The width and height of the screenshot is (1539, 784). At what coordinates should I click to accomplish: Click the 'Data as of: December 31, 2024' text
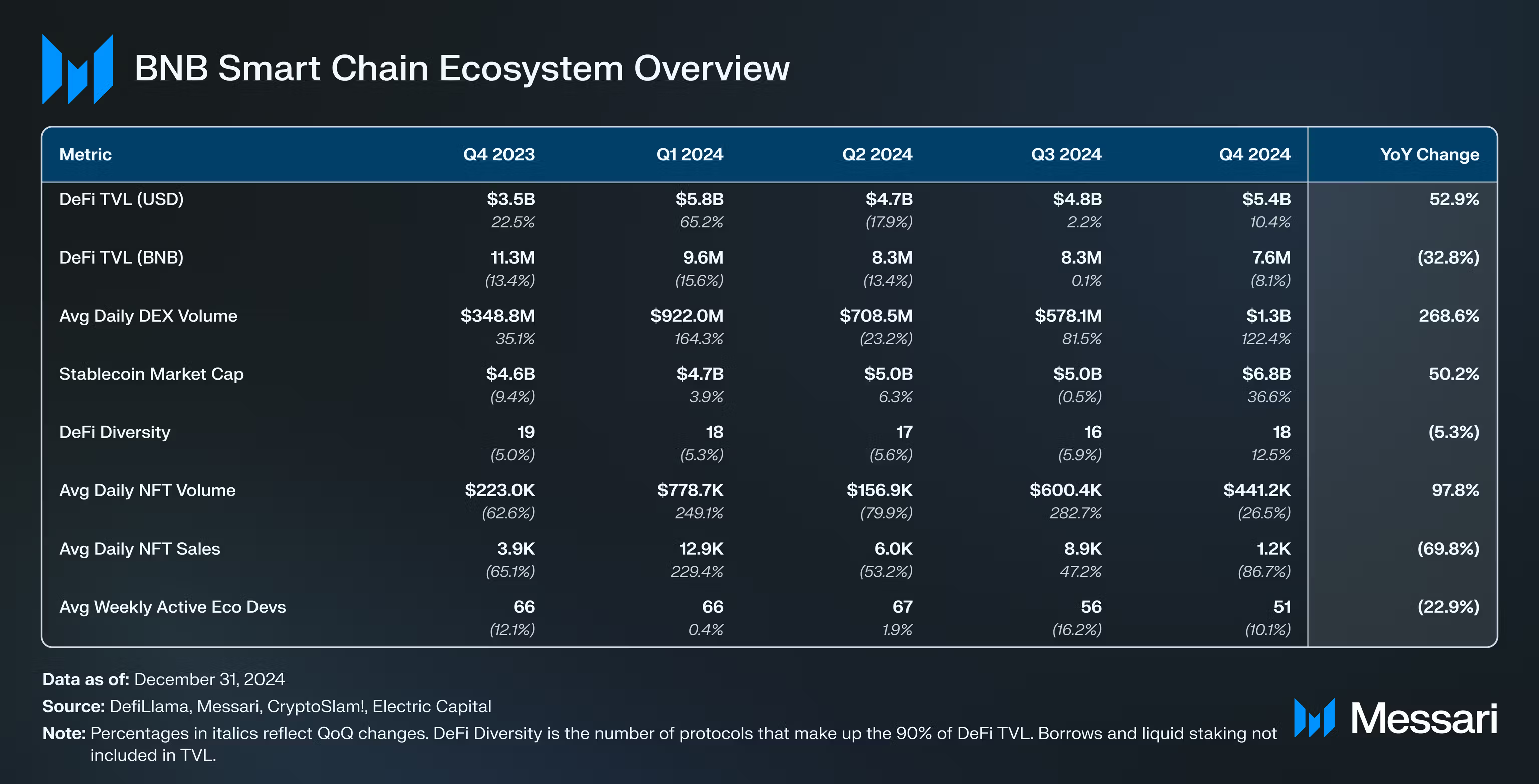click(x=164, y=679)
